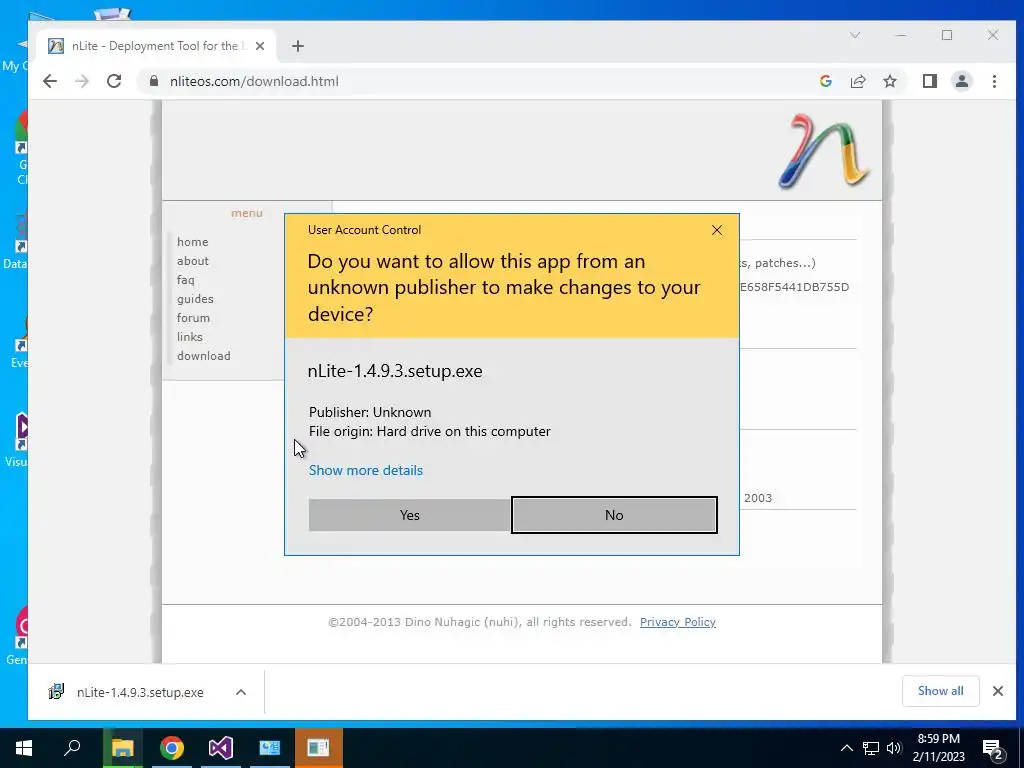Open Chrome side panel
The width and height of the screenshot is (1024, 768).
930,81
